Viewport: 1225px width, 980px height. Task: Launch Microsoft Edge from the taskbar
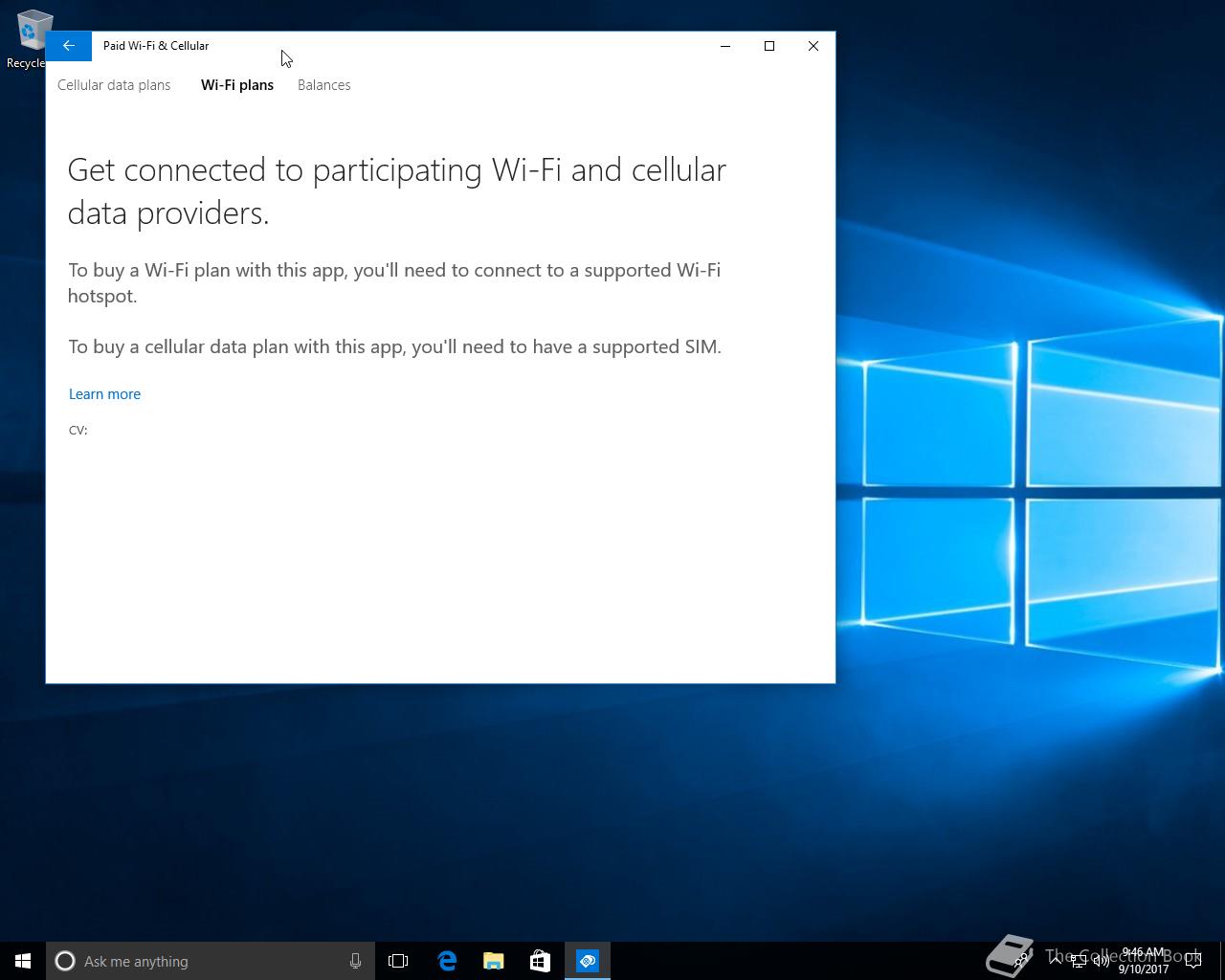click(x=447, y=961)
